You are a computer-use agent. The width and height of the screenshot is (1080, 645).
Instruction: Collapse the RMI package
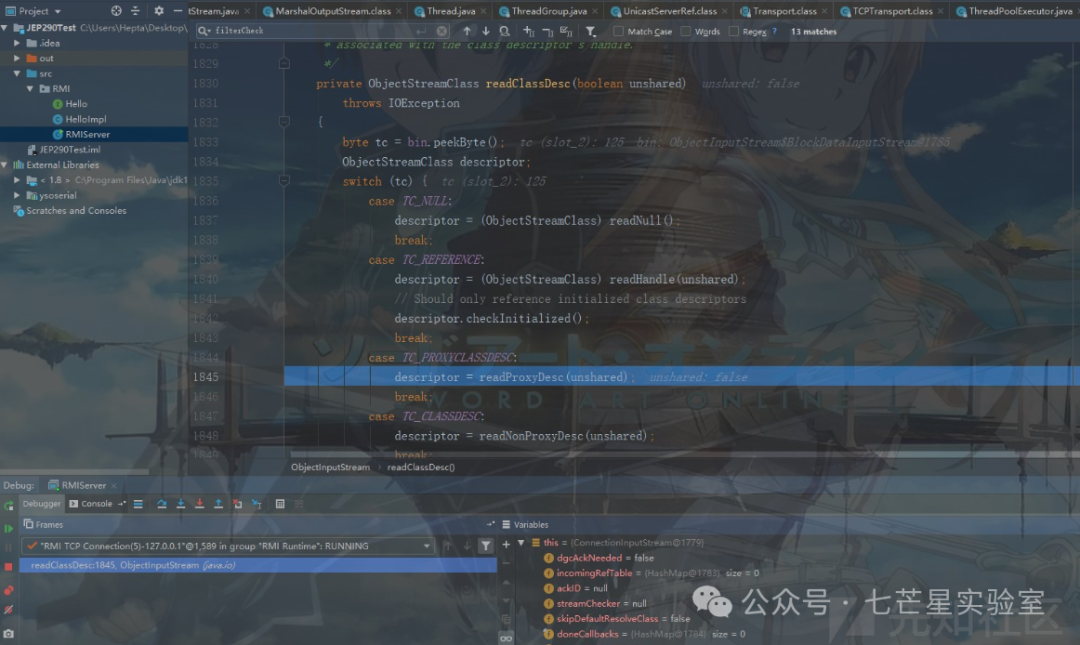coord(30,88)
